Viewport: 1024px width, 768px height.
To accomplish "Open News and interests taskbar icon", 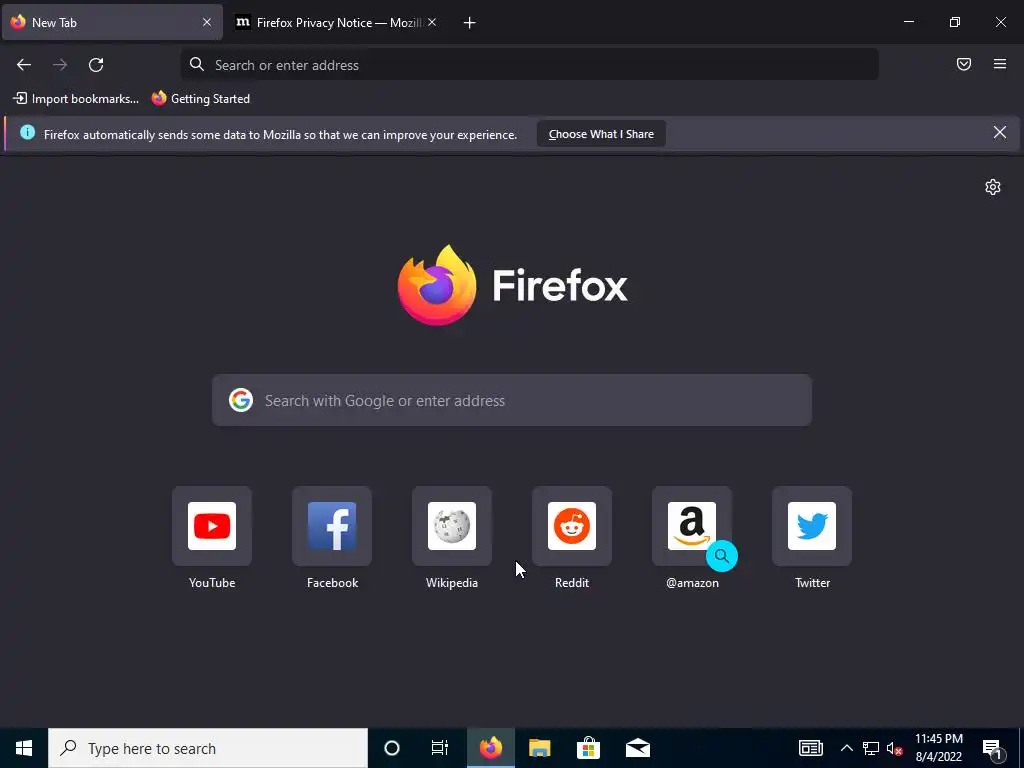I will pyautogui.click(x=811, y=748).
